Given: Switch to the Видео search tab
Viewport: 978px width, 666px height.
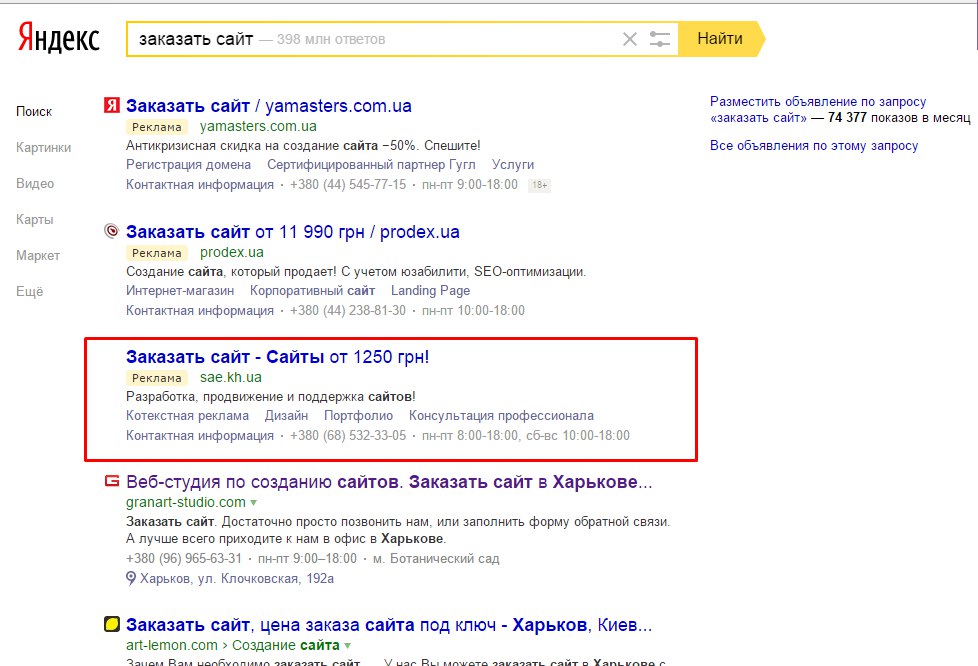Looking at the screenshot, I should click(x=35, y=183).
